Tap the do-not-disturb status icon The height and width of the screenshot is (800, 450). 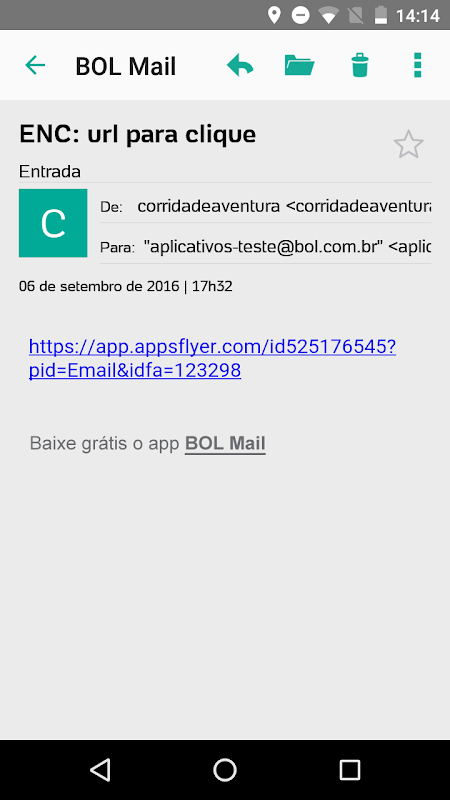pyautogui.click(x=300, y=15)
